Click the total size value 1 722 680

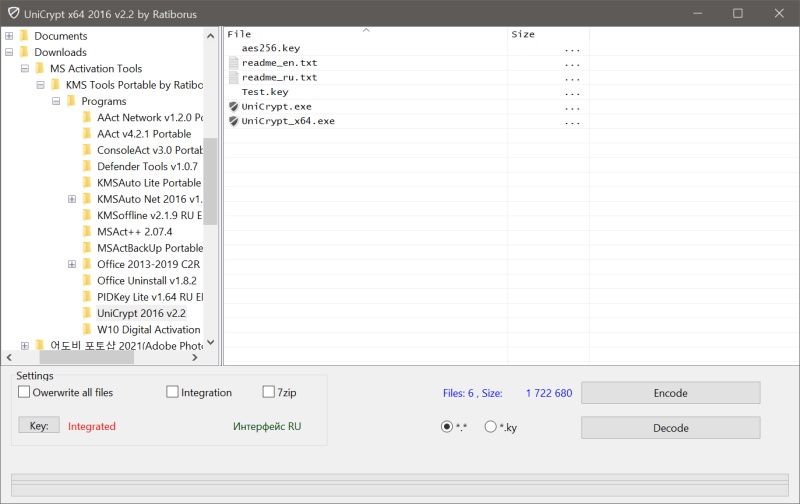pyautogui.click(x=549, y=393)
